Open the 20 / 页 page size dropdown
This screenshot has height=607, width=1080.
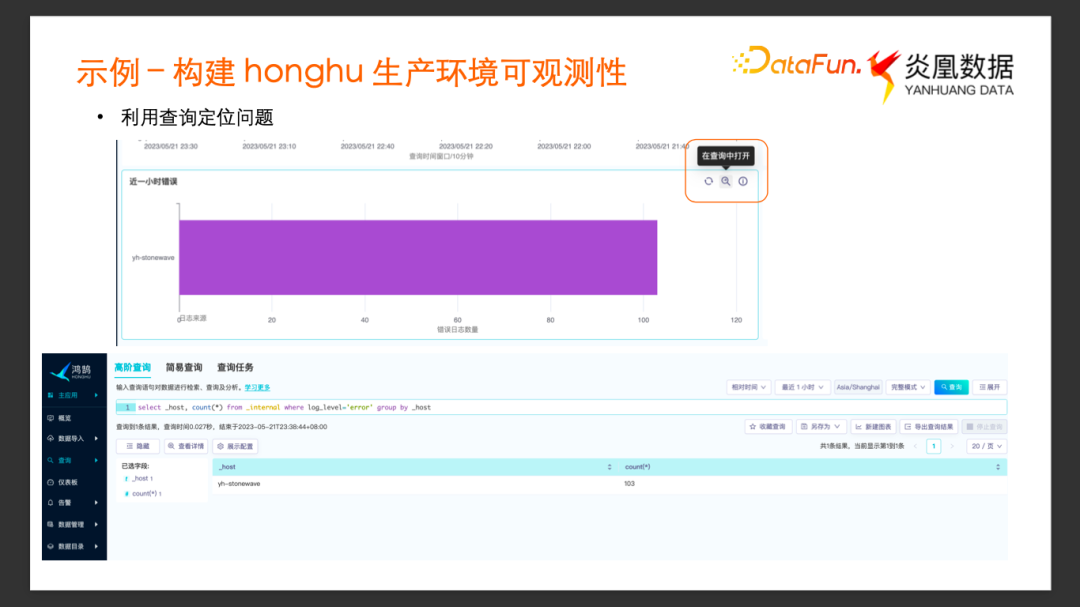pos(986,446)
